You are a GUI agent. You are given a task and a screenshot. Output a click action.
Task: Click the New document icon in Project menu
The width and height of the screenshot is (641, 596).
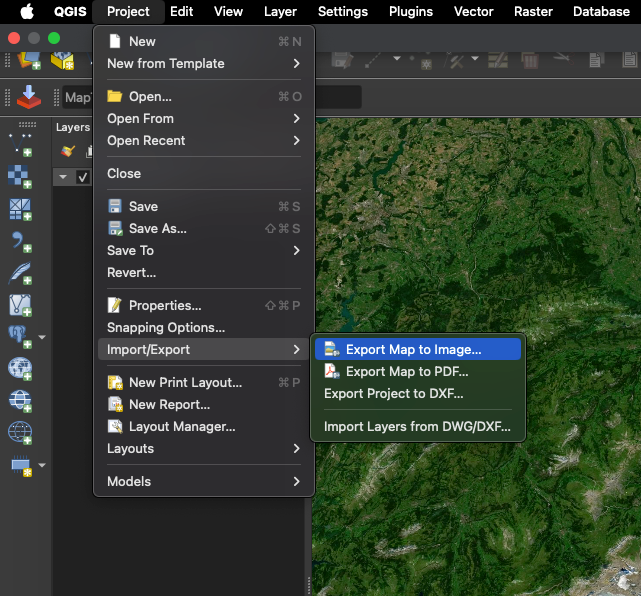(x=115, y=41)
